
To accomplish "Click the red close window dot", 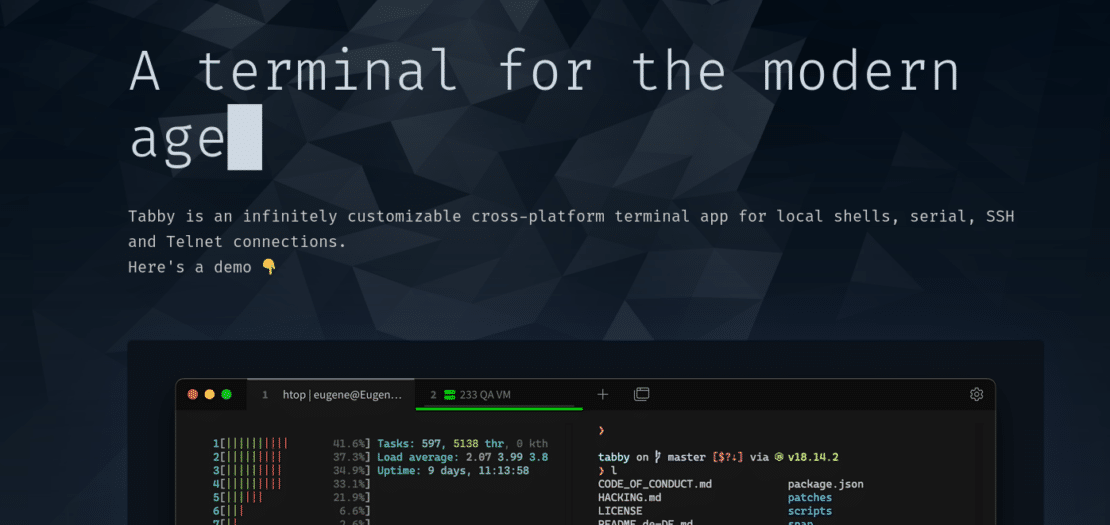I will click(193, 395).
